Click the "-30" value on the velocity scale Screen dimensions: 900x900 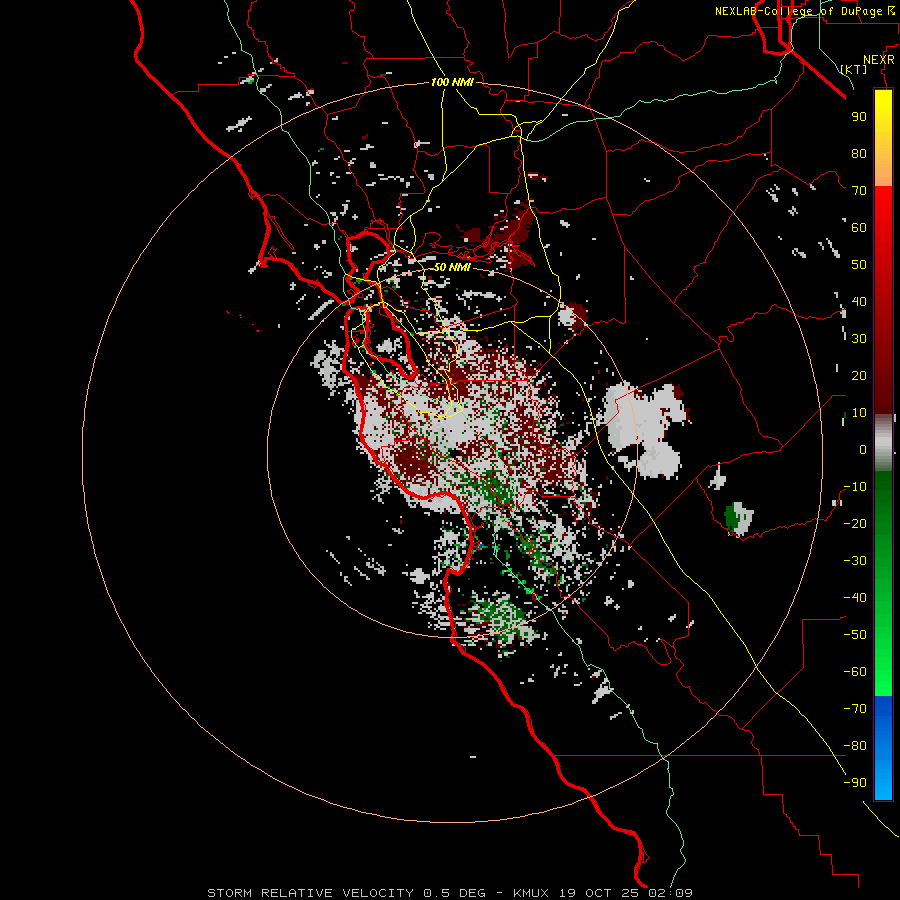pos(855,561)
